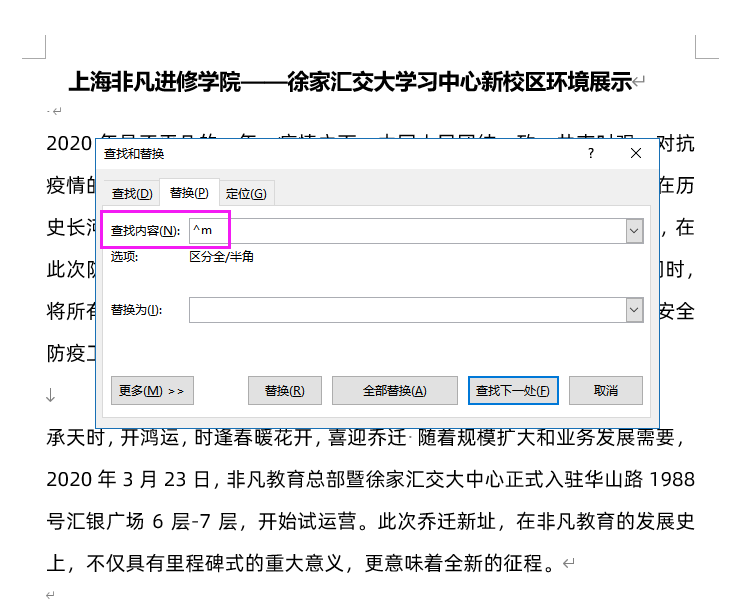The height and width of the screenshot is (610, 737).
Task: Click the 查找下一处(F) button
Action: [513, 391]
